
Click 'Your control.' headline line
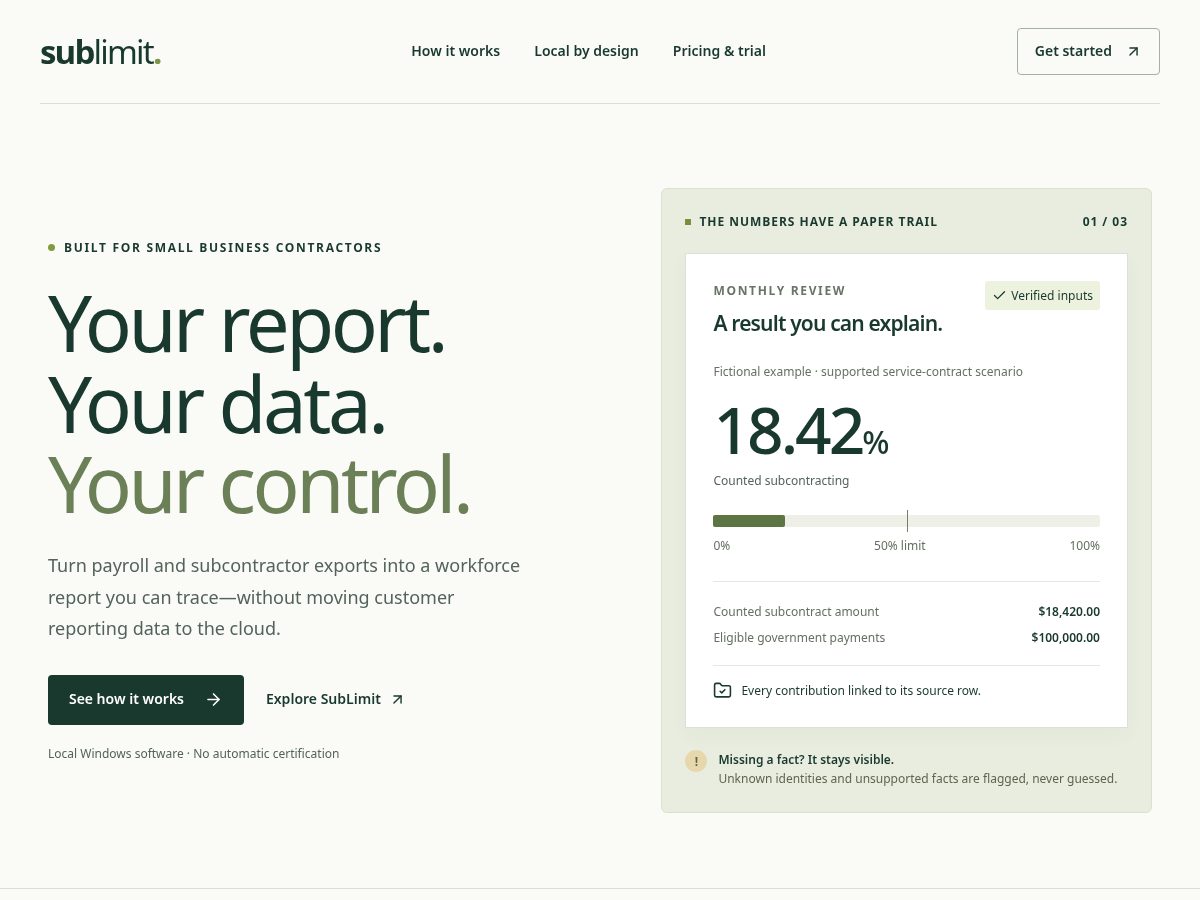pyautogui.click(x=259, y=484)
